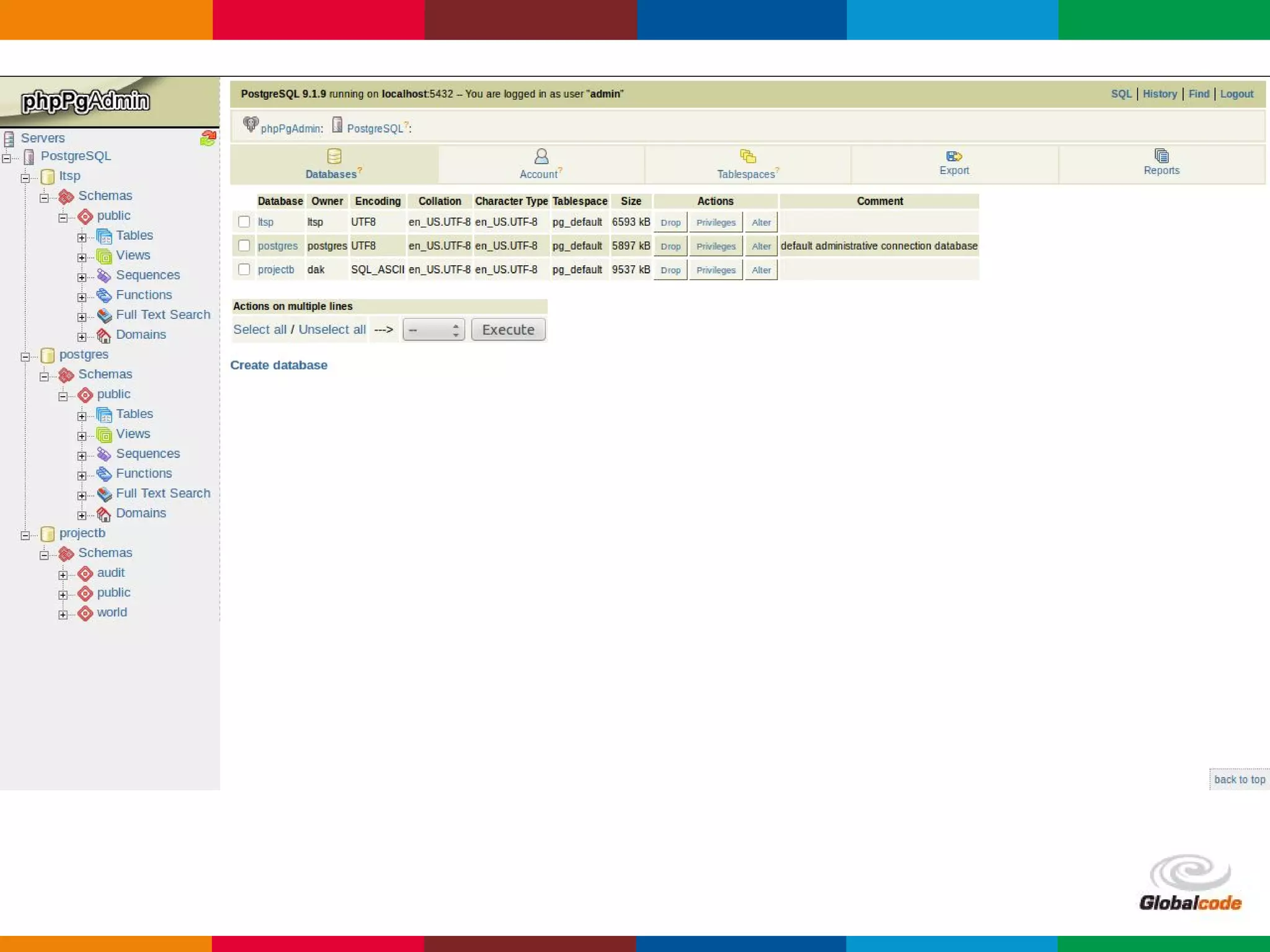The width and height of the screenshot is (1270, 952).
Task: Click the Tablespaces folder icon
Action: click(x=747, y=156)
